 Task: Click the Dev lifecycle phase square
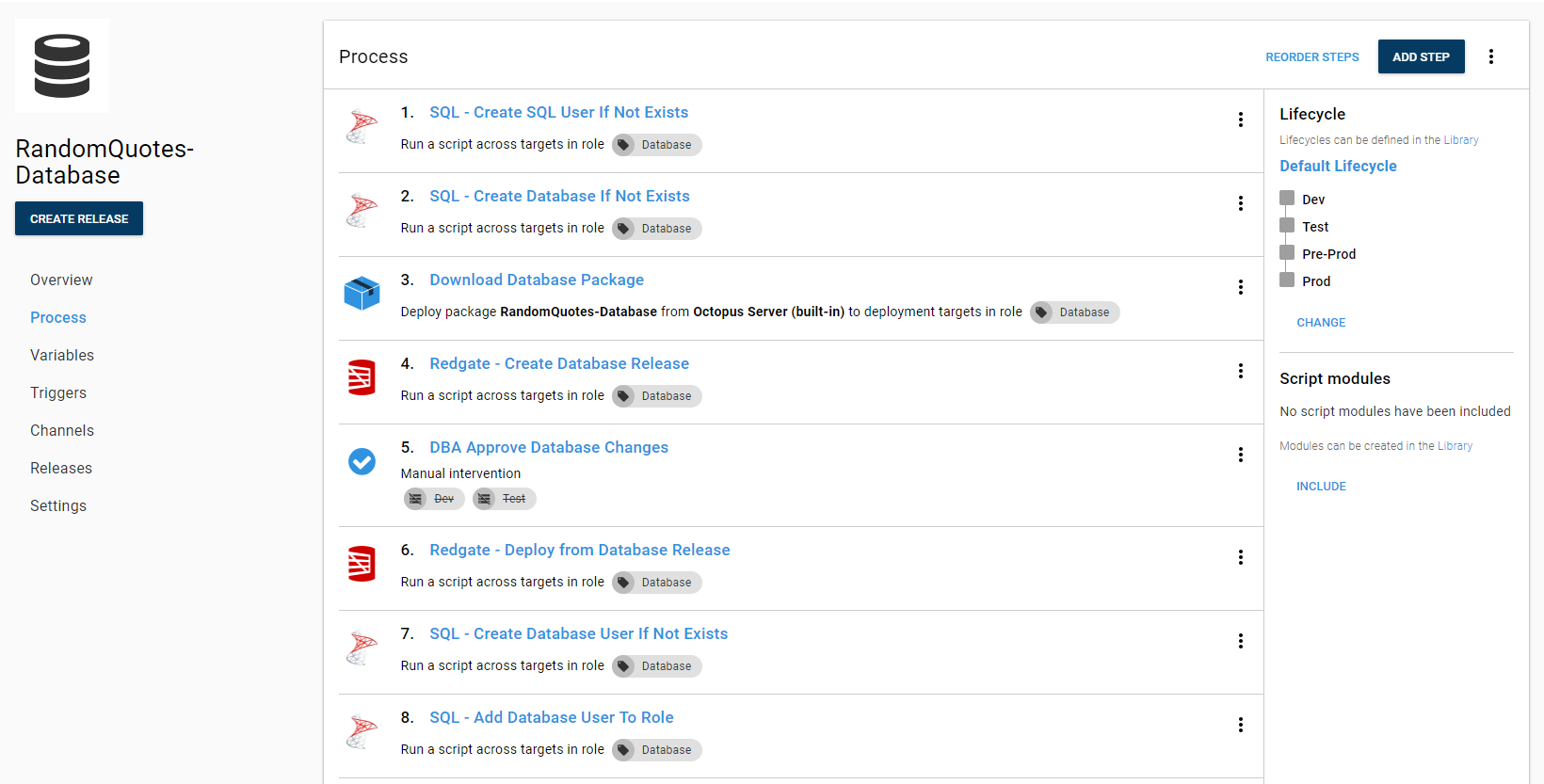(x=1287, y=199)
